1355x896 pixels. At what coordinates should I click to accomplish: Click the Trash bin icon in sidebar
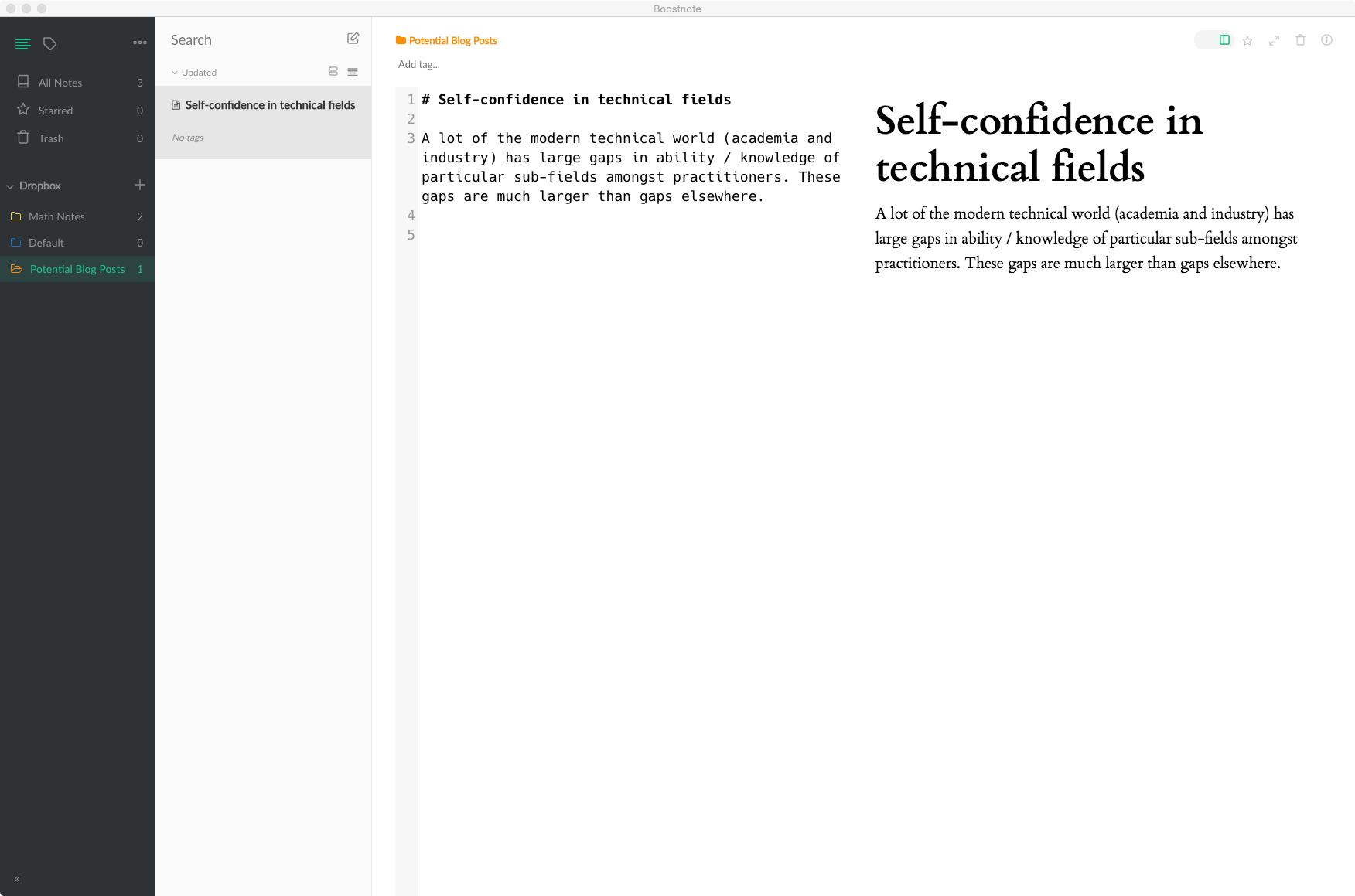23,137
